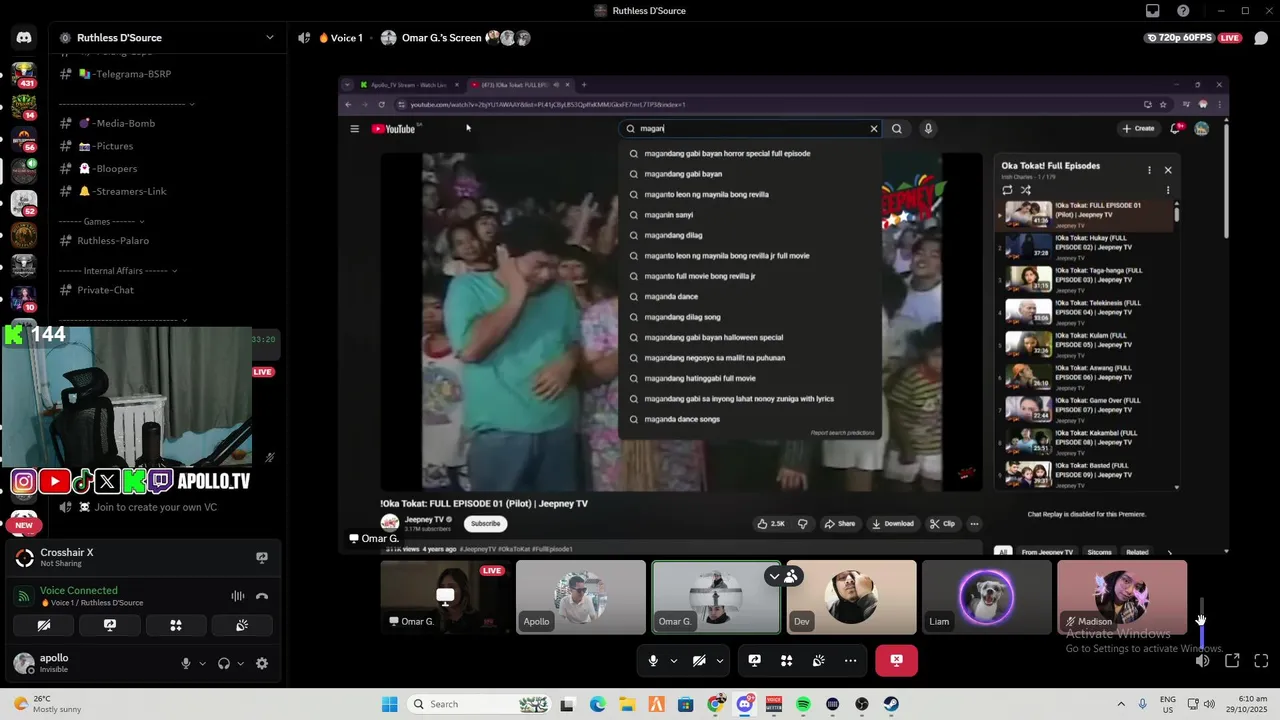The height and width of the screenshot is (720, 1280).
Task: Collapse the Internal Affairs category
Action: pos(117,270)
